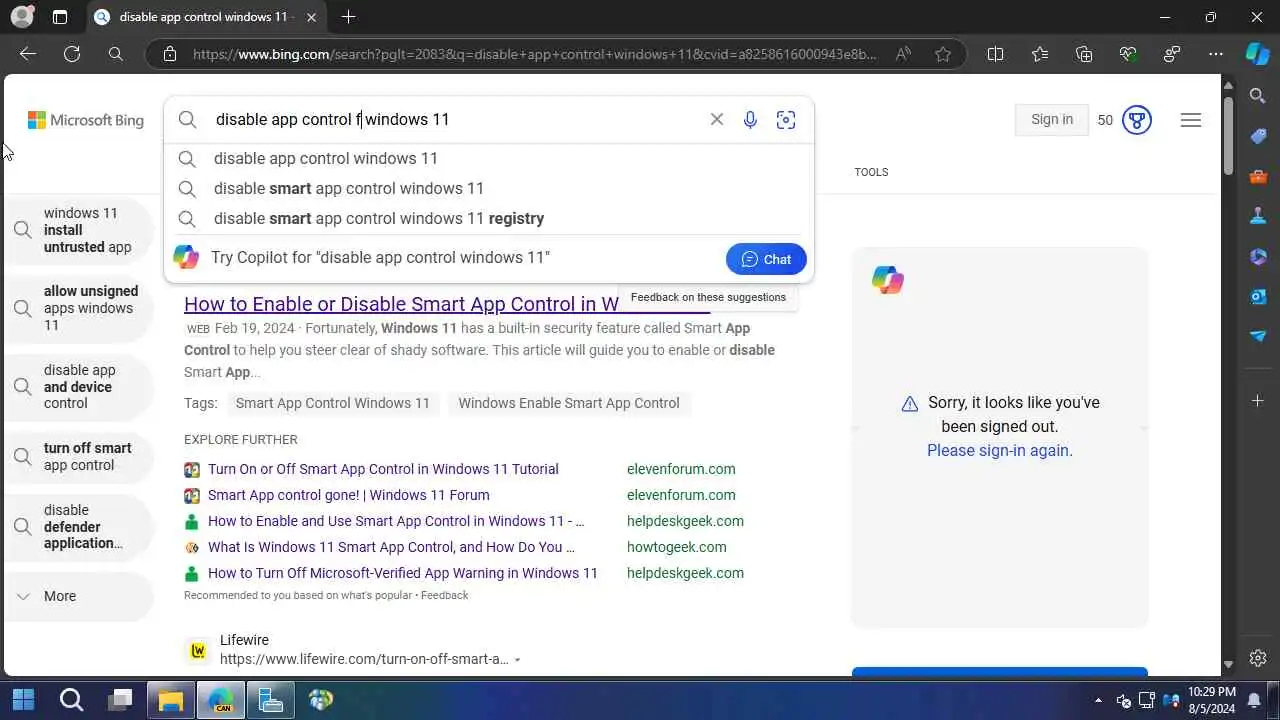Open 'Turn On or Off Smart App Control' tutorial link

pyautogui.click(x=383, y=469)
